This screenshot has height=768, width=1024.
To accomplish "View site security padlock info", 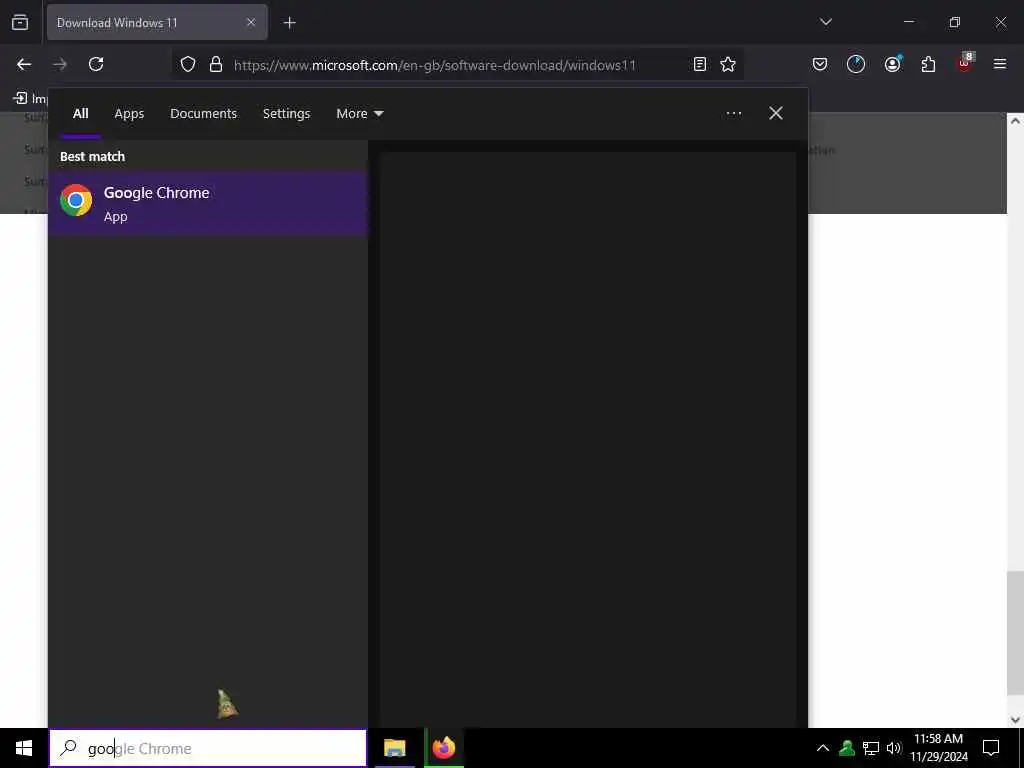I will 216,65.
